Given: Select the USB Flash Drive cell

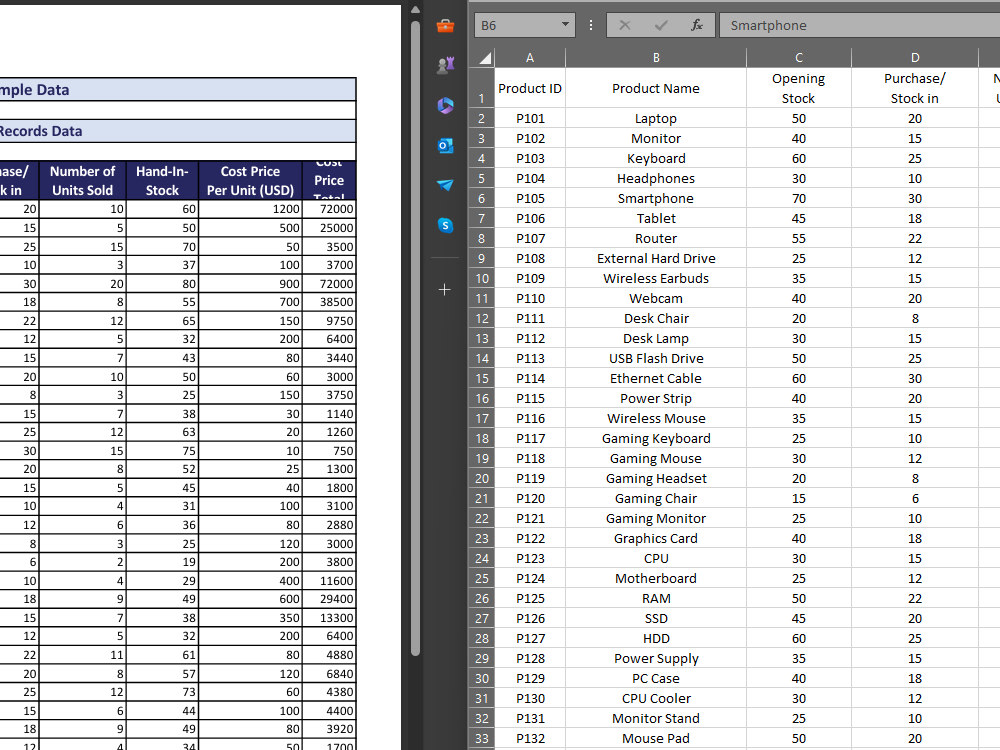Looking at the screenshot, I should pos(656,358).
